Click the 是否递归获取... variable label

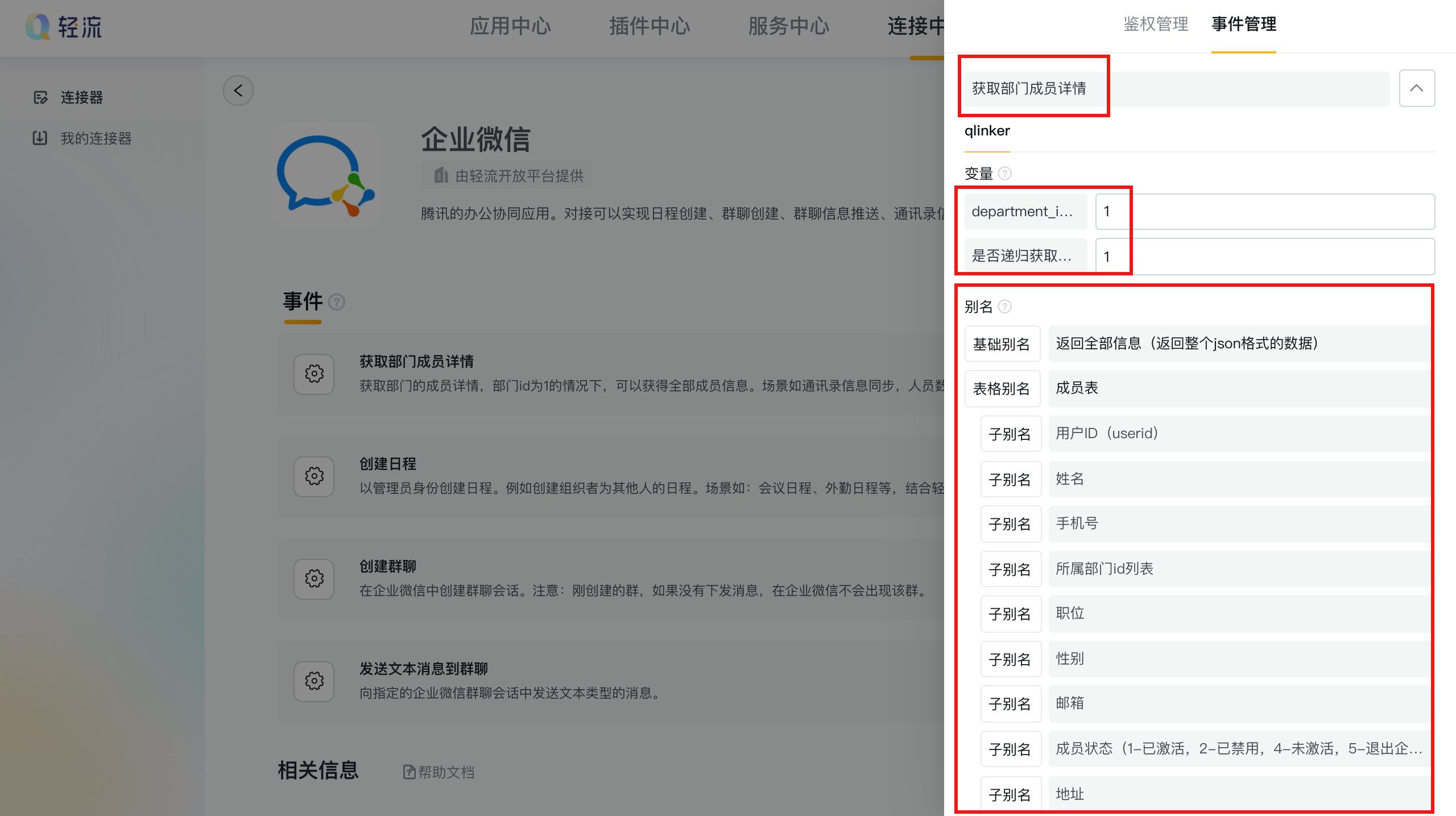[x=1025, y=257]
